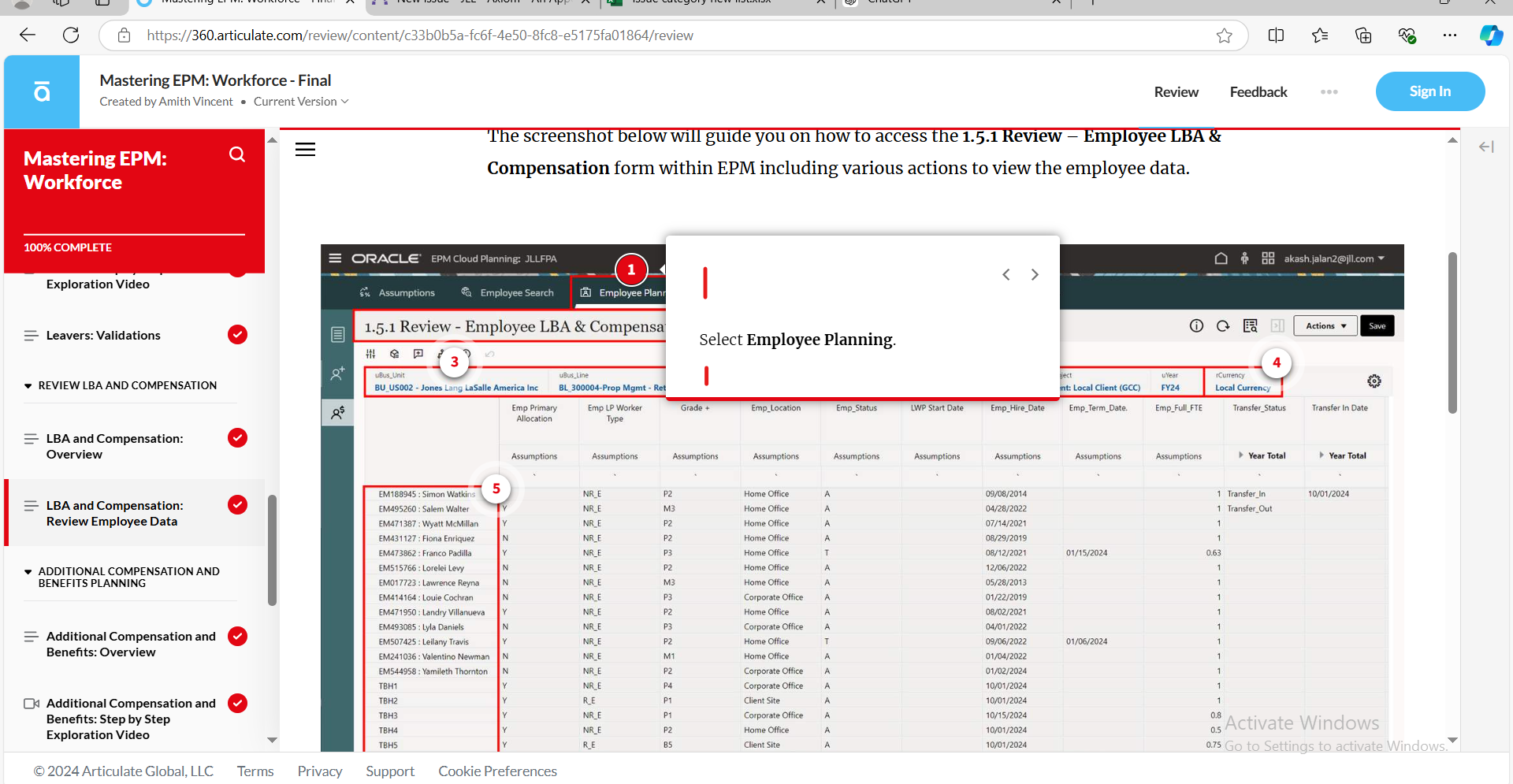The image size is (1513, 784).
Task: Click the form info icon
Action: pyautogui.click(x=1196, y=326)
